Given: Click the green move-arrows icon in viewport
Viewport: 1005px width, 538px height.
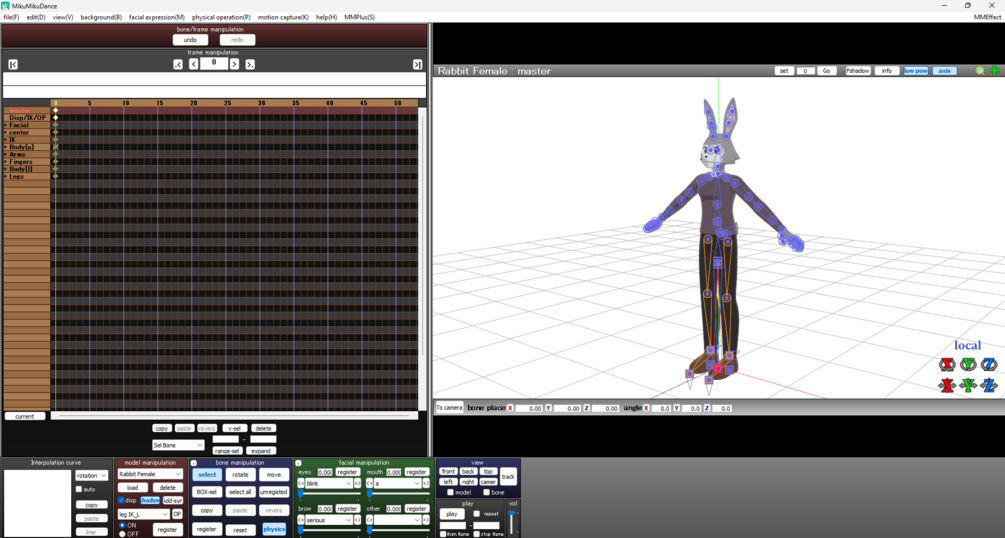Looking at the screenshot, I should 994,71.
